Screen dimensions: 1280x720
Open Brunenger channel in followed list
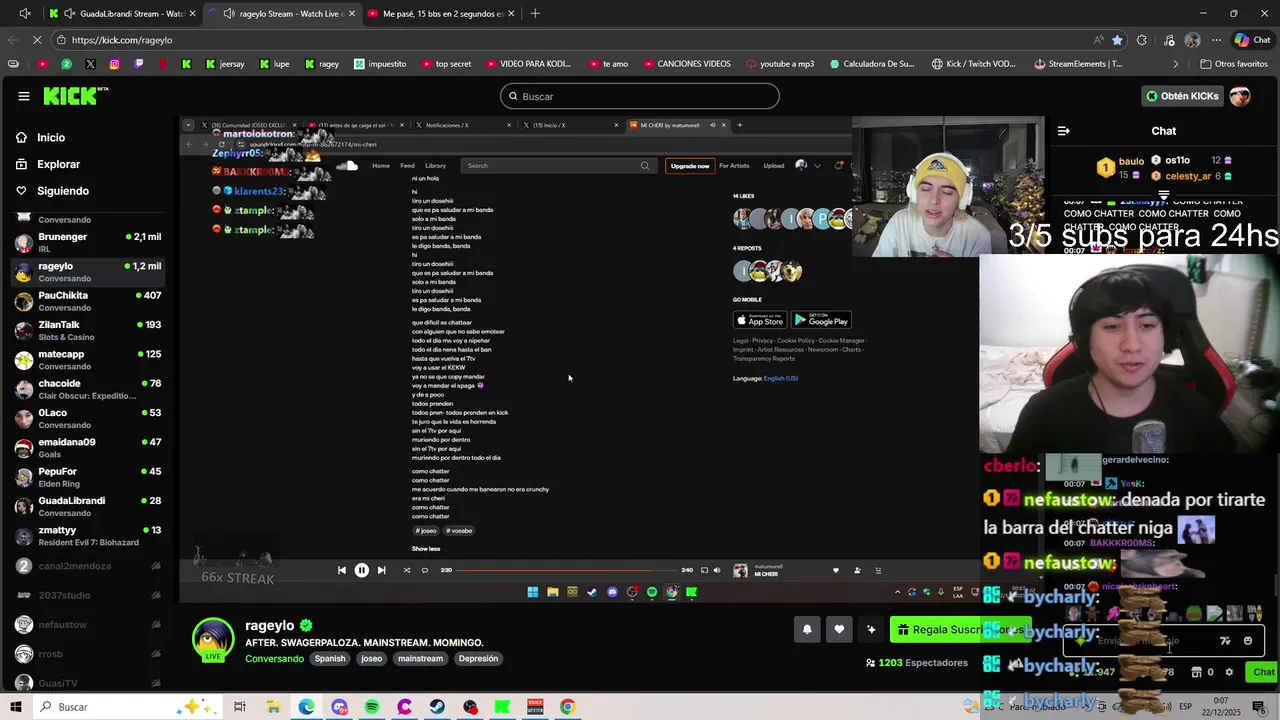pos(87,242)
